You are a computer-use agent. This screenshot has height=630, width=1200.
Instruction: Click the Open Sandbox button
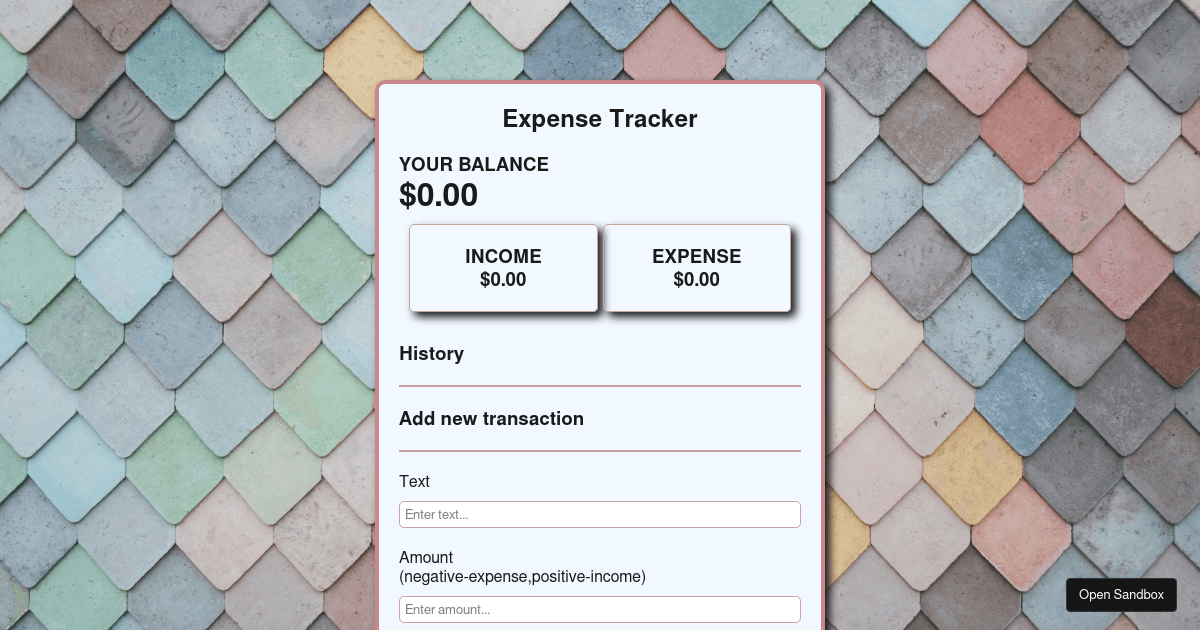(1121, 595)
